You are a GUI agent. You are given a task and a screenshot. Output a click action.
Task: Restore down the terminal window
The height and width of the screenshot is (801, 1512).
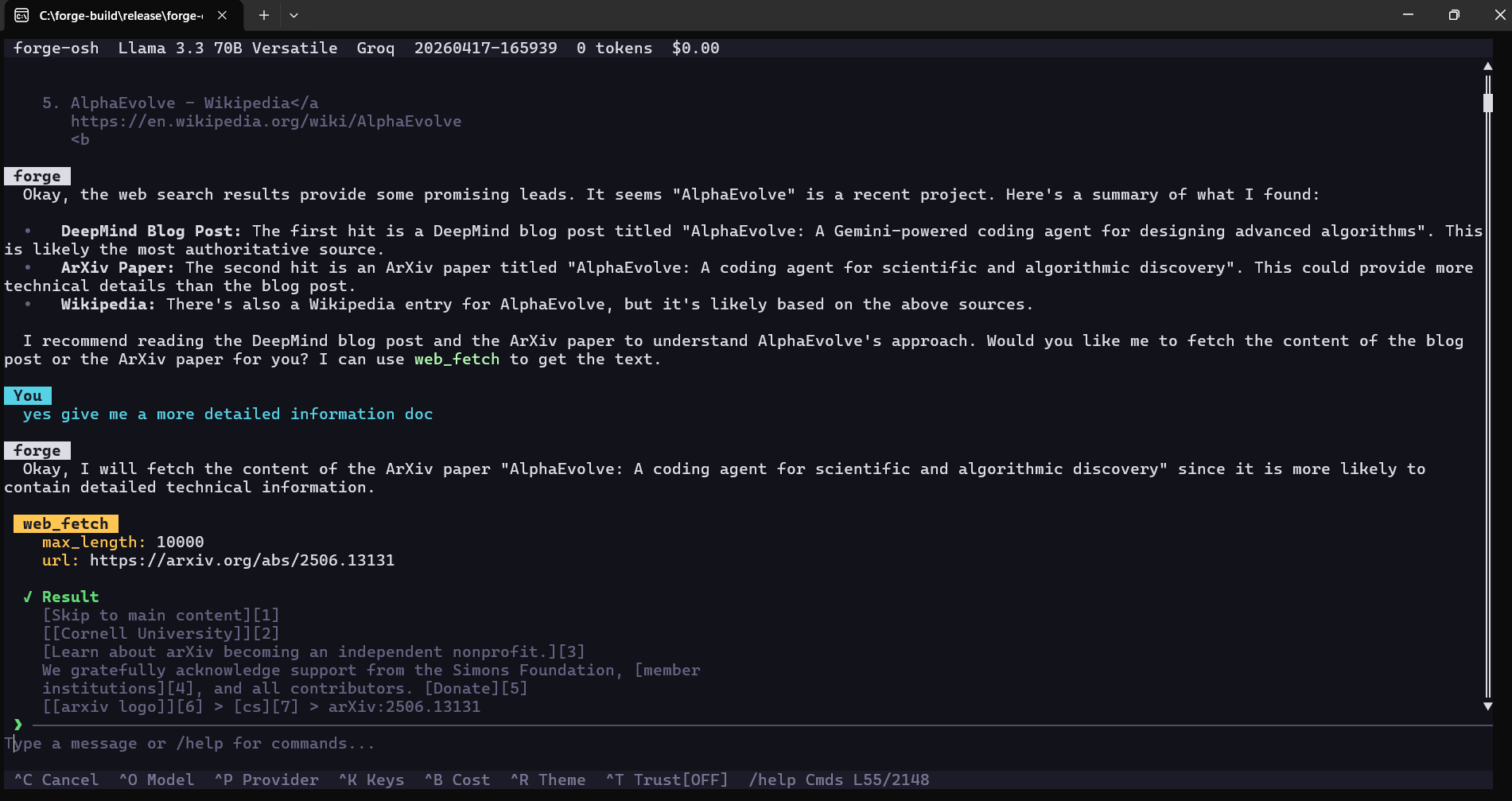coord(1454,14)
